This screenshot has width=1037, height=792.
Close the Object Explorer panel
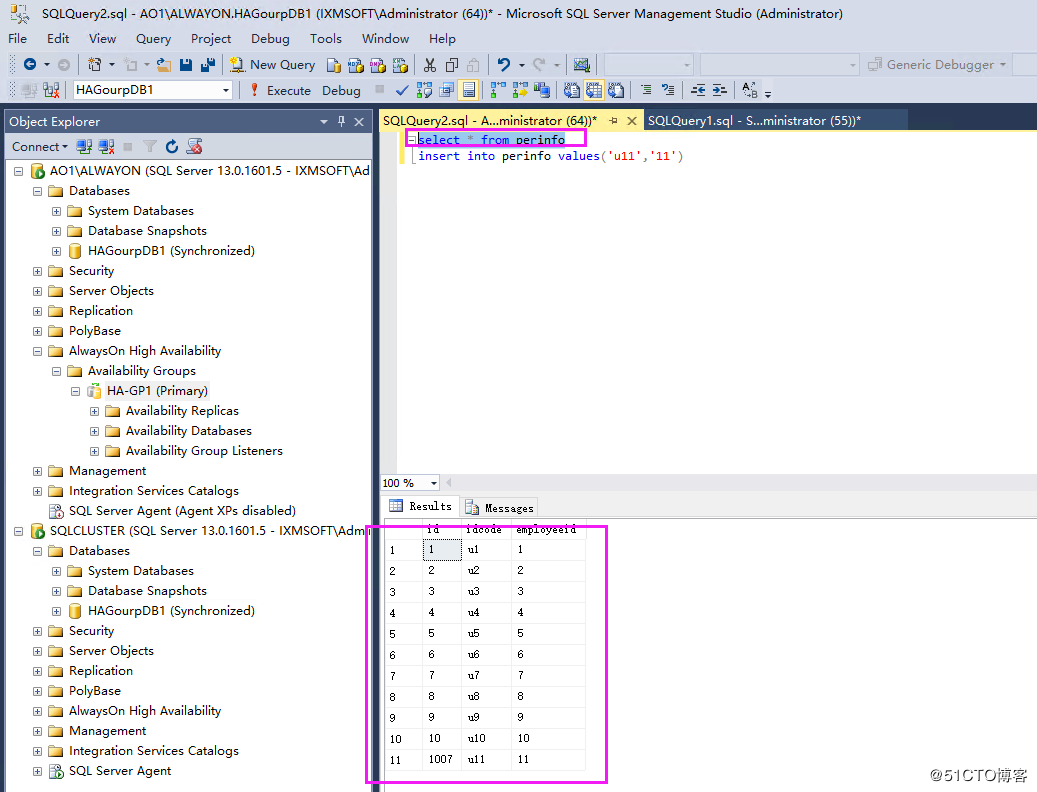[359, 122]
